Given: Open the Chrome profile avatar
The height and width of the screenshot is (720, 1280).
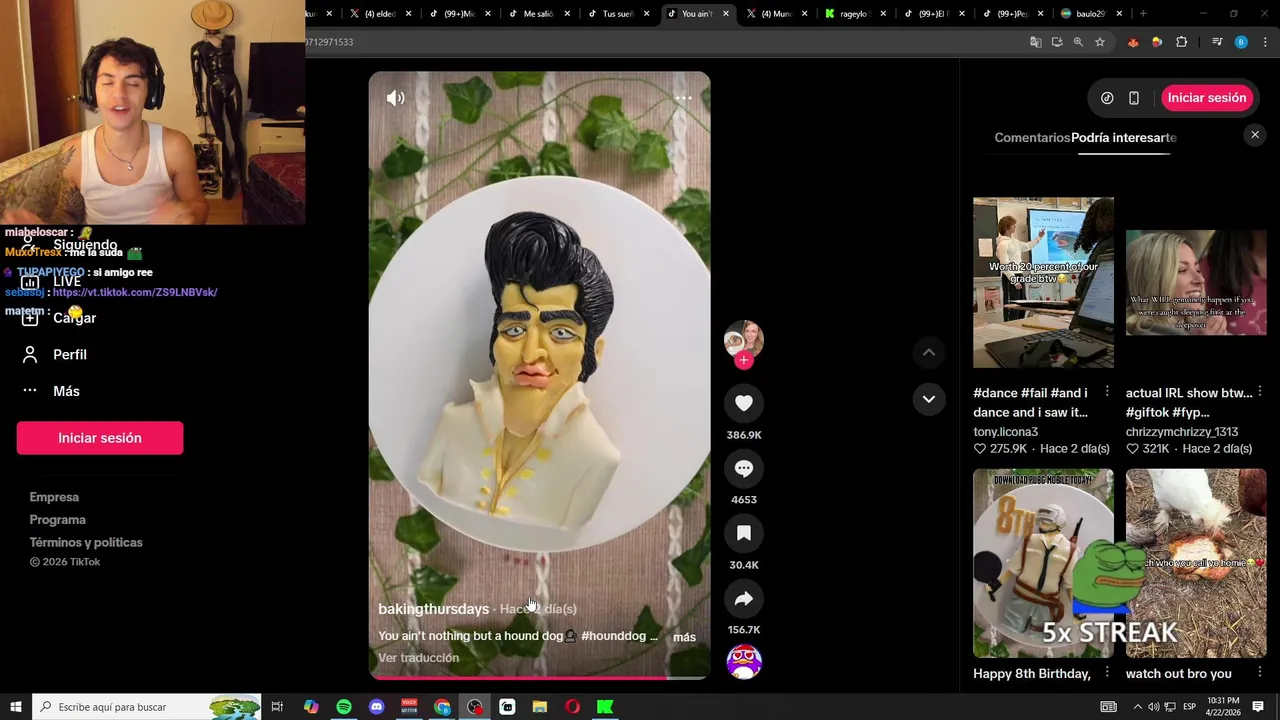Looking at the screenshot, I should coord(1241,42).
